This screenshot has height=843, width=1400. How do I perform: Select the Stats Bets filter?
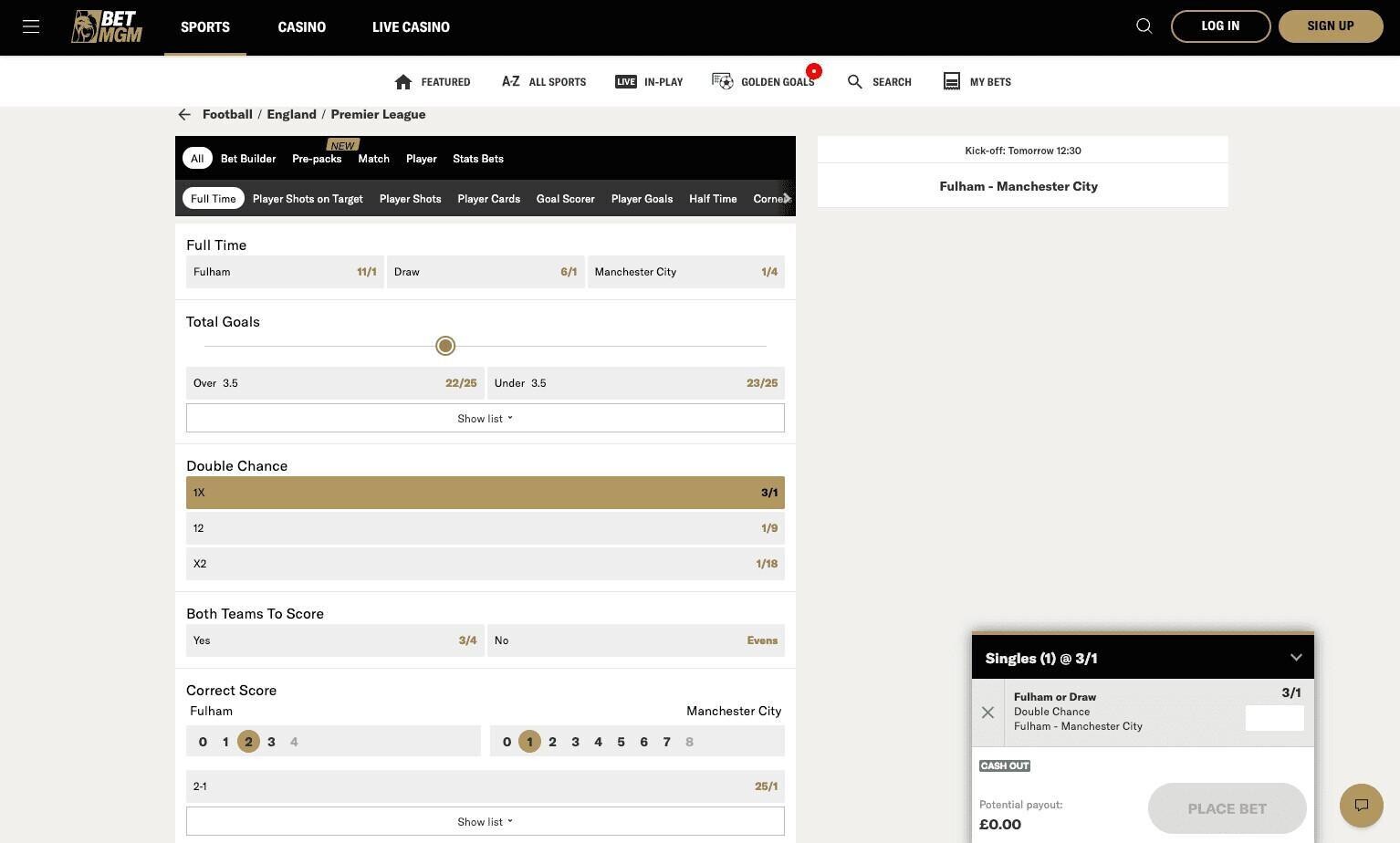coord(478,159)
